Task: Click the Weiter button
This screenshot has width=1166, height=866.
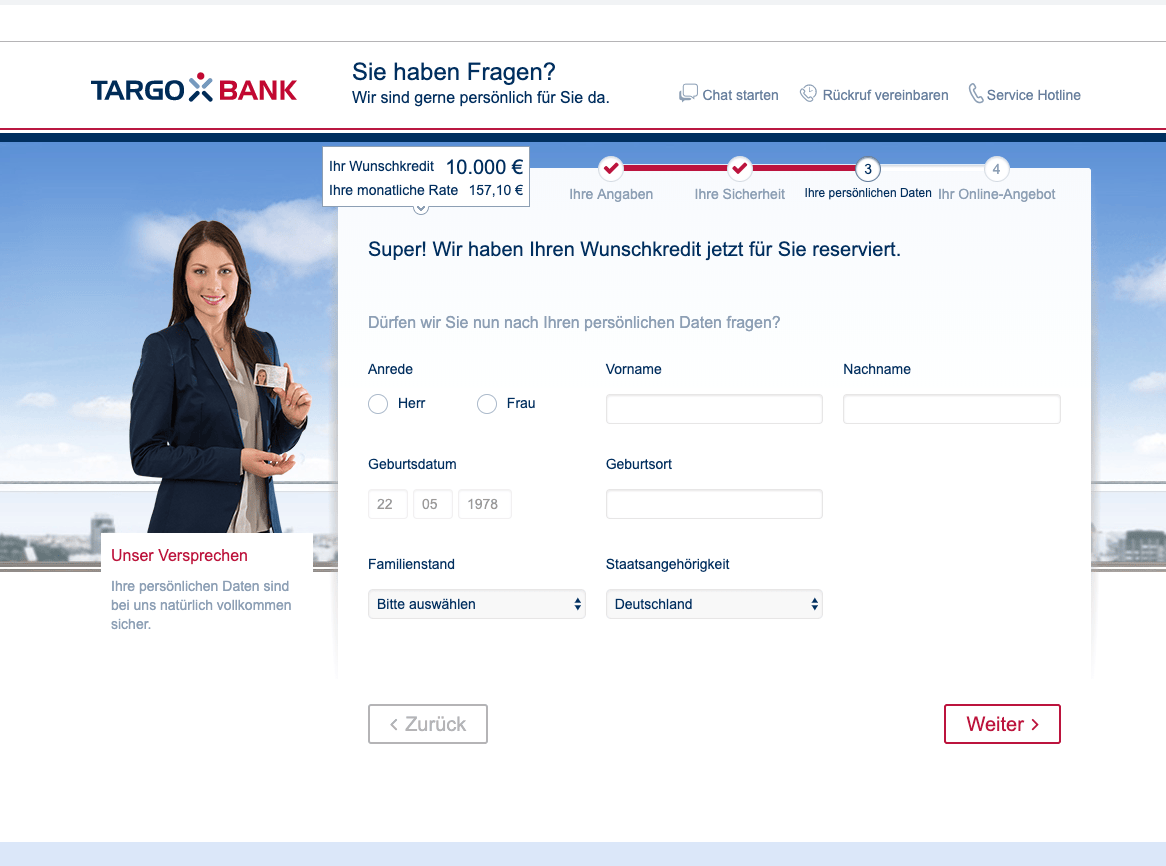Action: 1002,724
